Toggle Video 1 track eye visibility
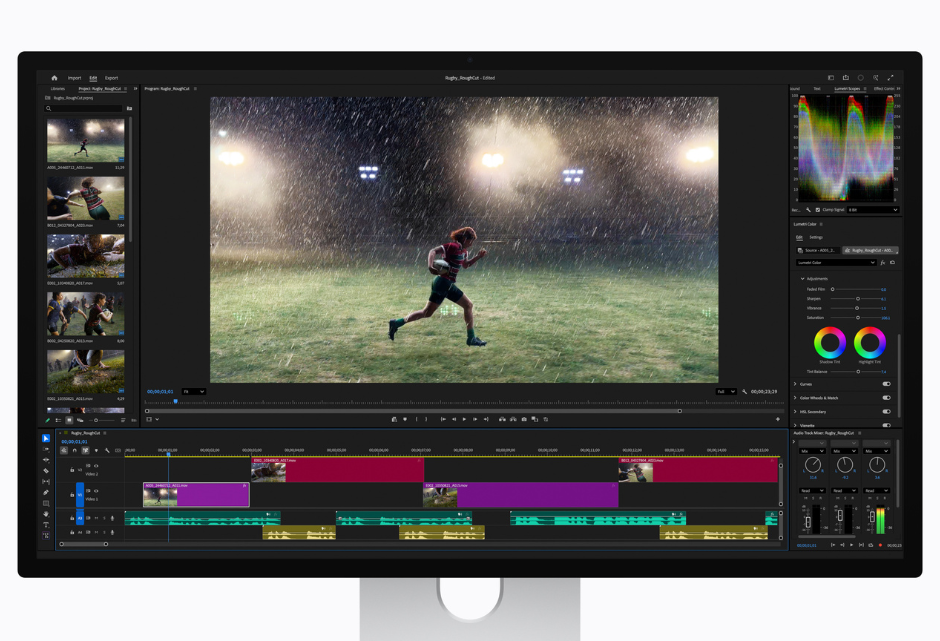 point(96,490)
